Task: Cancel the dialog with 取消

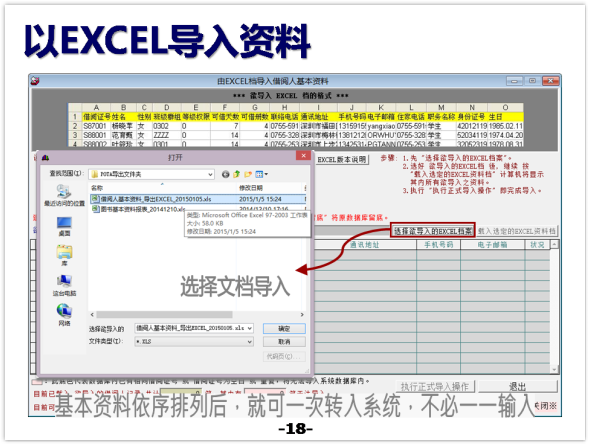Action: click(x=284, y=342)
